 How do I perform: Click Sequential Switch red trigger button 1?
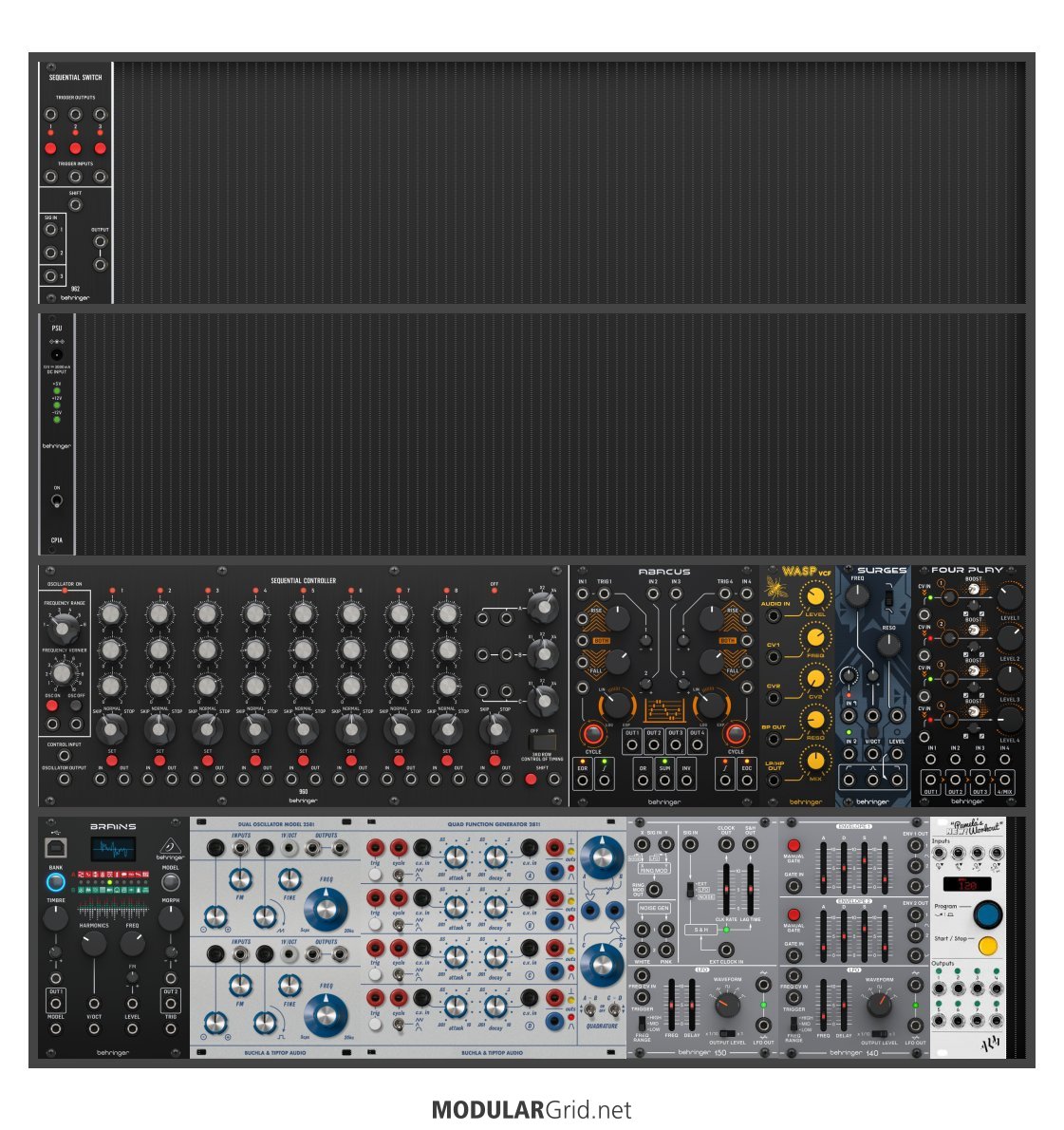pyautogui.click(x=50, y=148)
